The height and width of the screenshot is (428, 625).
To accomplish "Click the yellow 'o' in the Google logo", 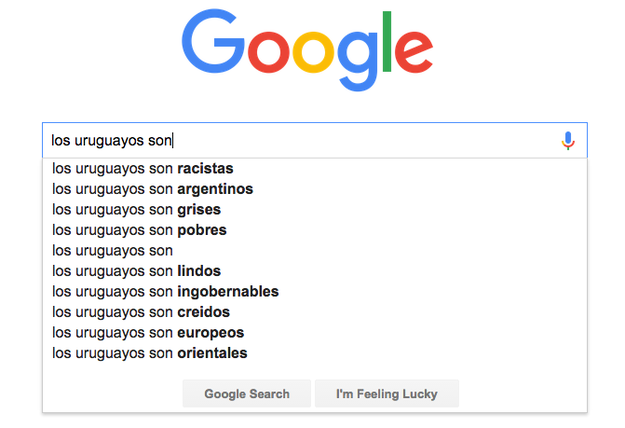I will [313, 52].
